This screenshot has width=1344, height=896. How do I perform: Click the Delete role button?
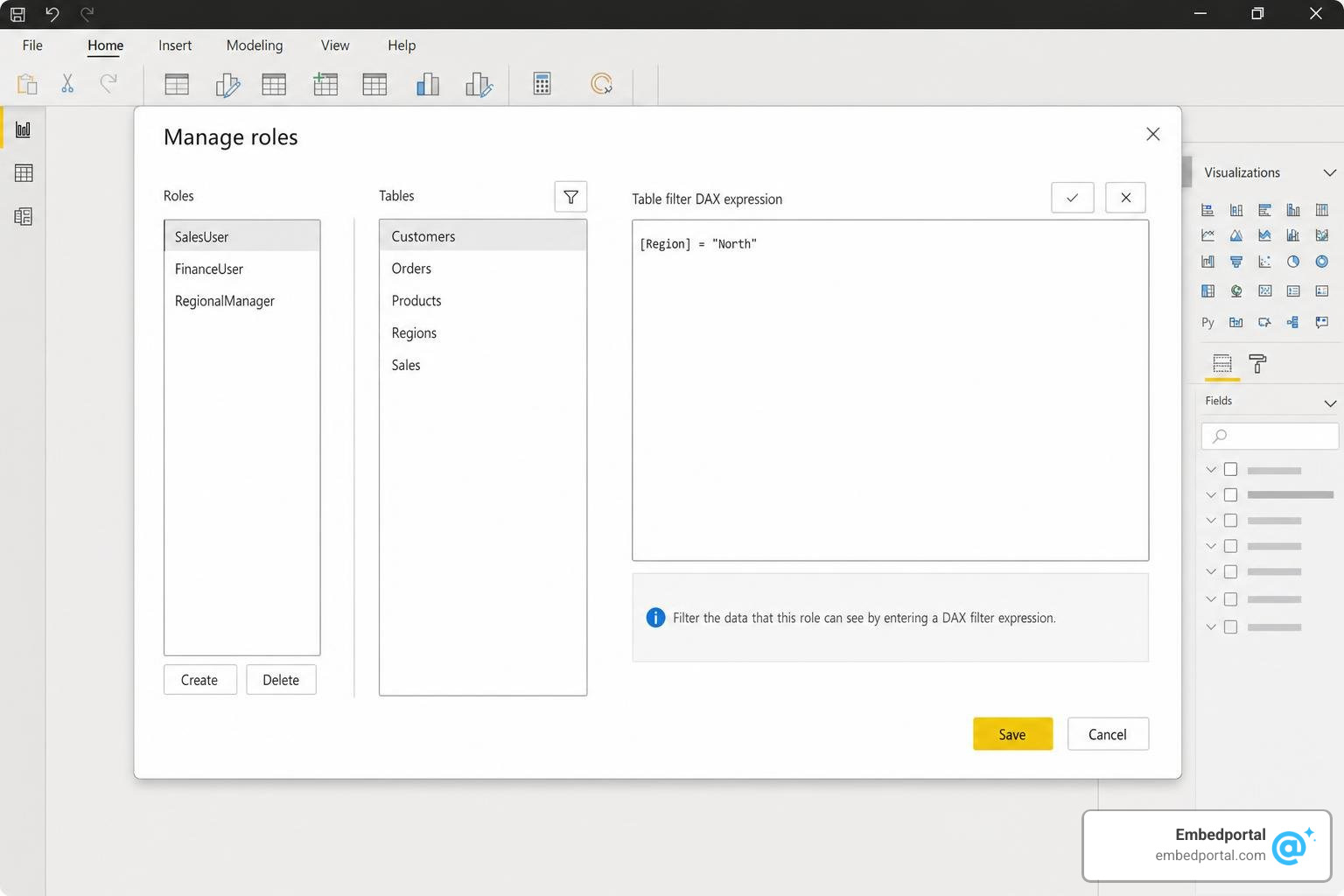point(281,680)
